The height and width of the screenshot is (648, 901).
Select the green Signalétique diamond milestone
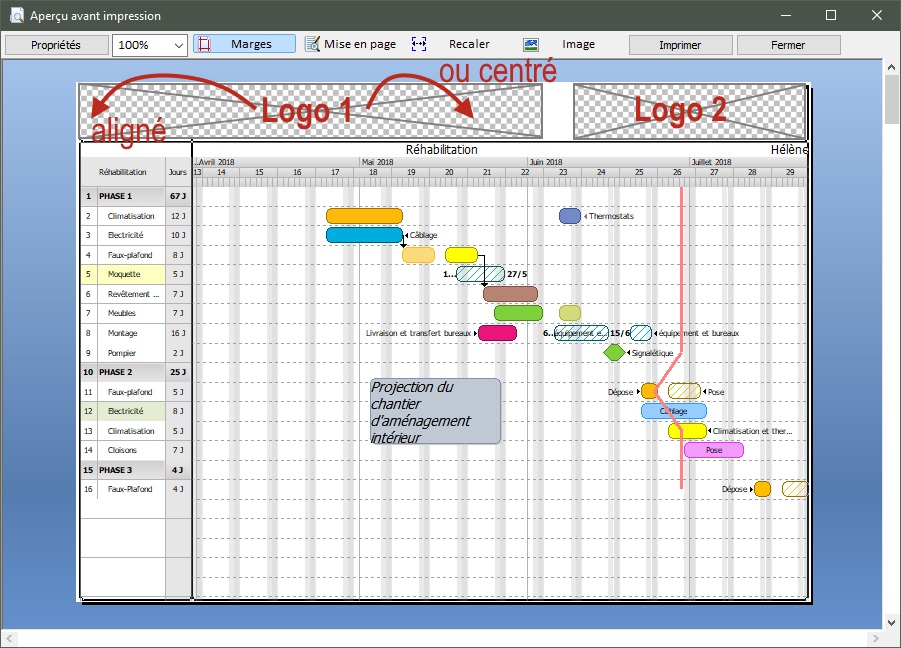(614, 352)
